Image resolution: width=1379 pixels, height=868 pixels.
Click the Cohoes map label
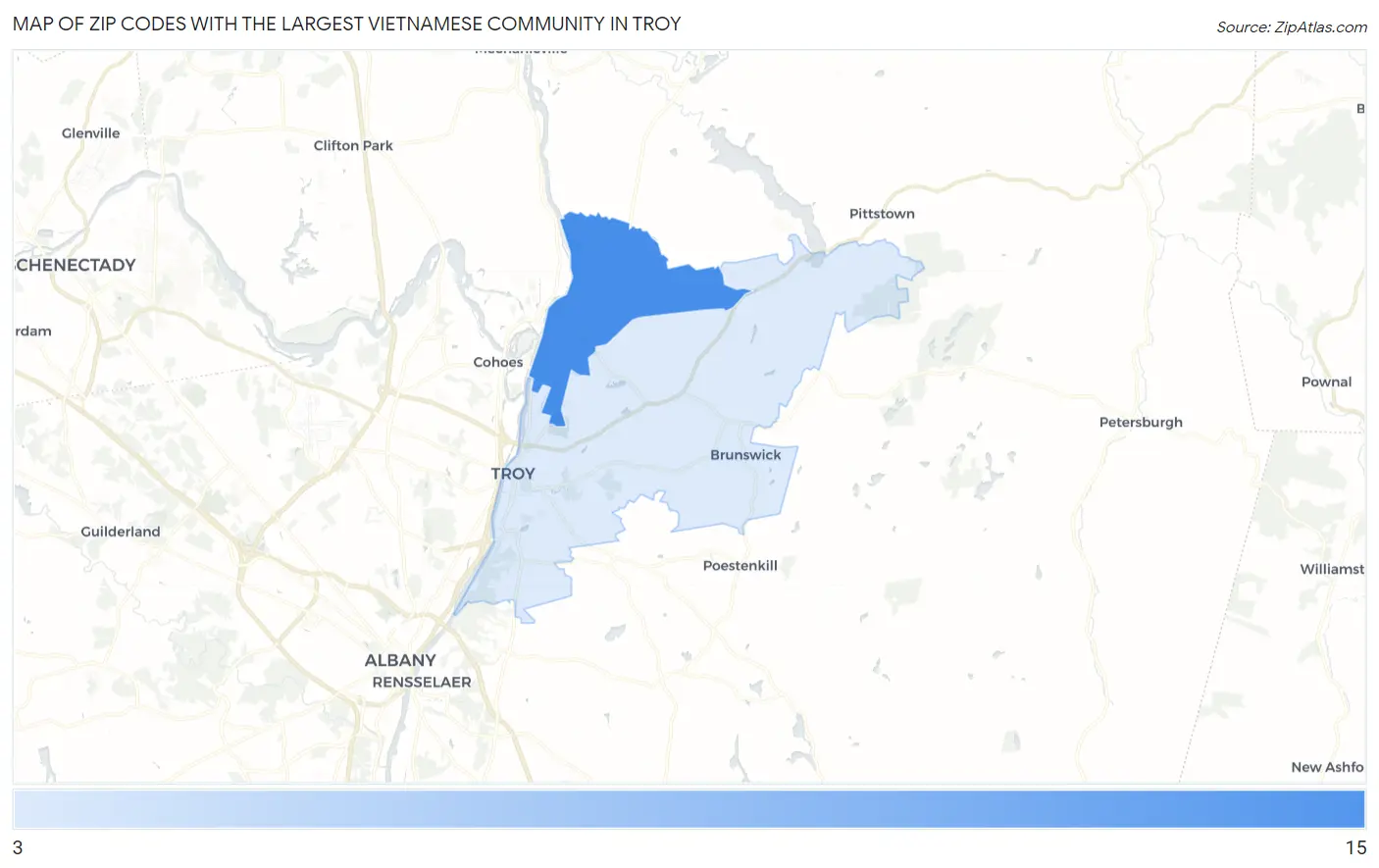click(x=498, y=362)
